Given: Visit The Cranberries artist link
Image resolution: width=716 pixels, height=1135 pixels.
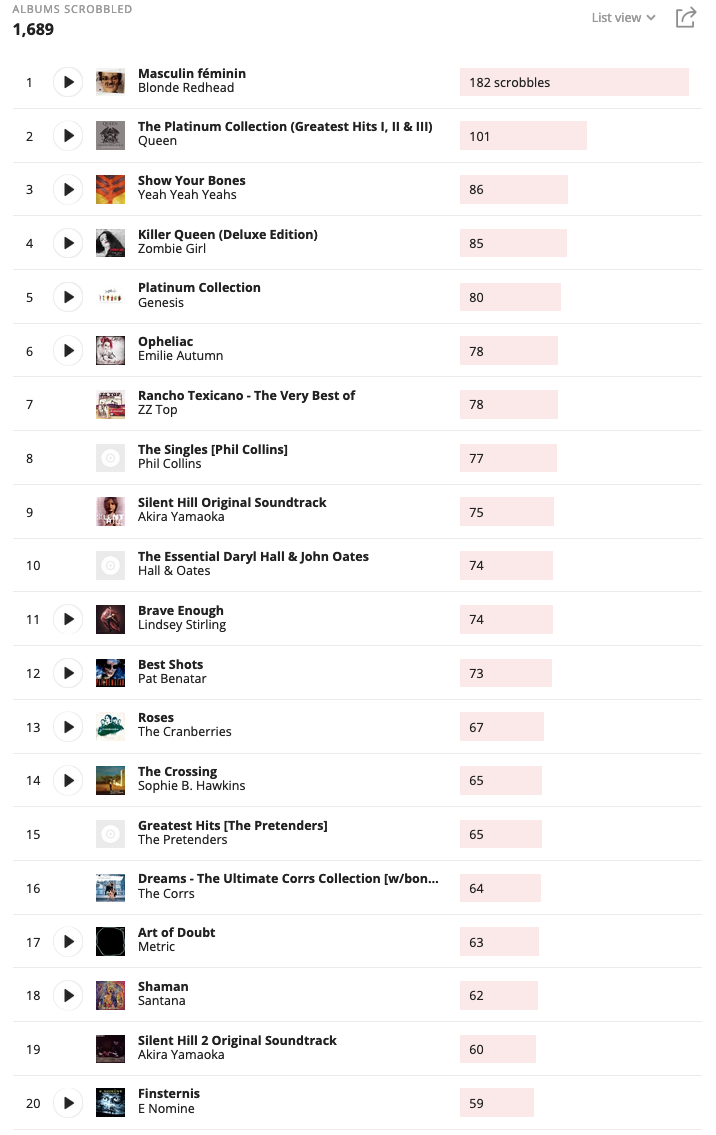Looking at the screenshot, I should tap(184, 732).
